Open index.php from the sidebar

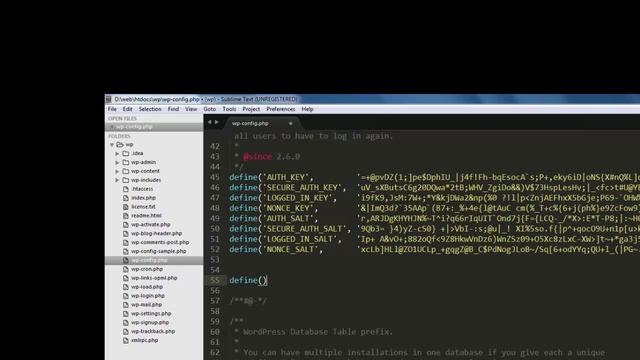coord(143,198)
